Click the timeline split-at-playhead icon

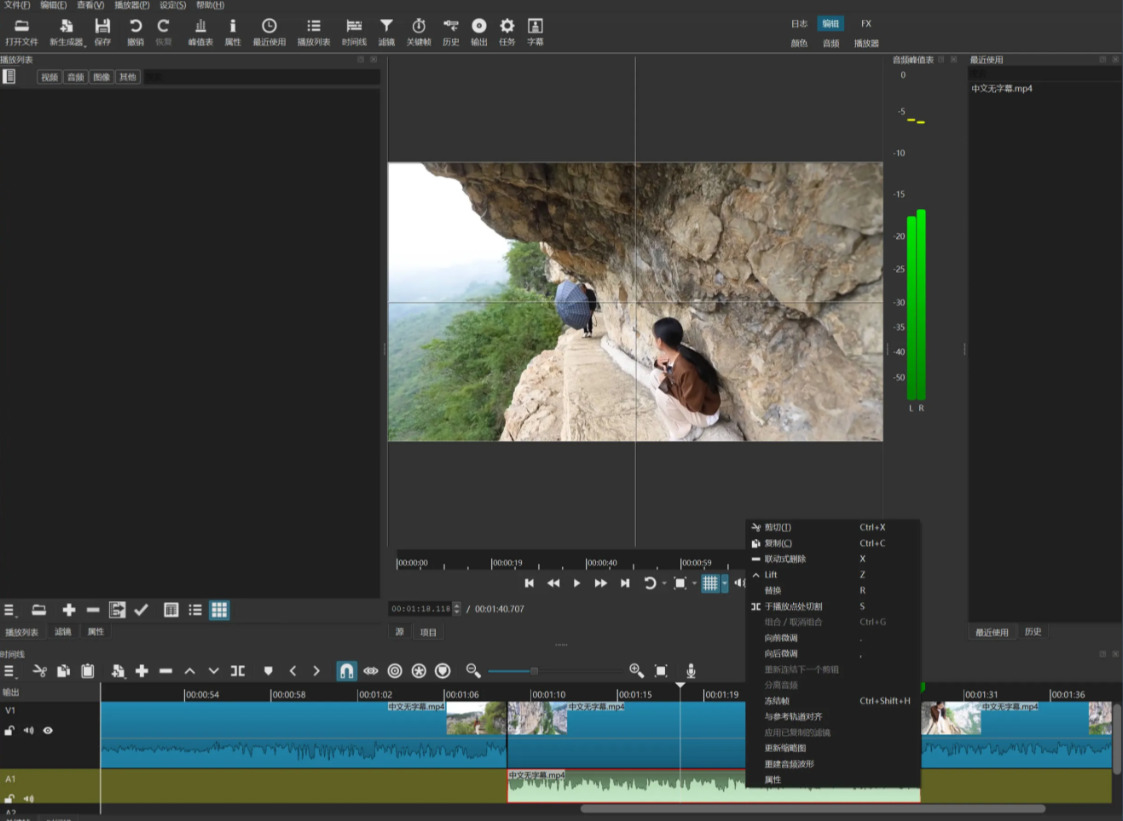(238, 671)
